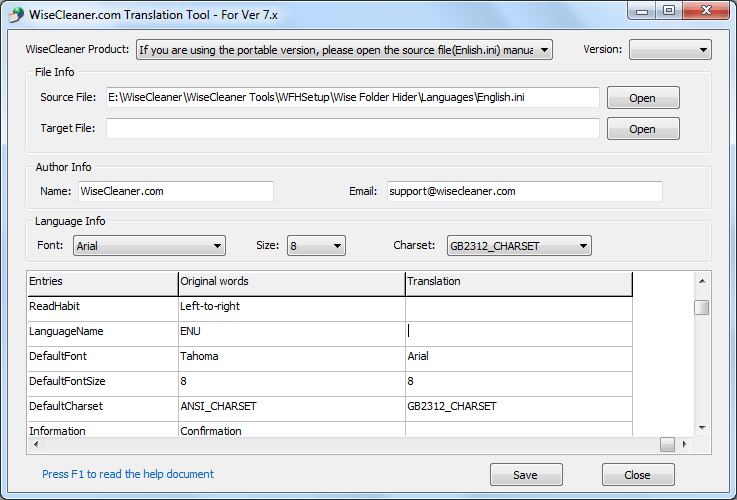Minimize the Translation Tool window
Viewport: 737px width, 500px height.
(x=642, y=11)
